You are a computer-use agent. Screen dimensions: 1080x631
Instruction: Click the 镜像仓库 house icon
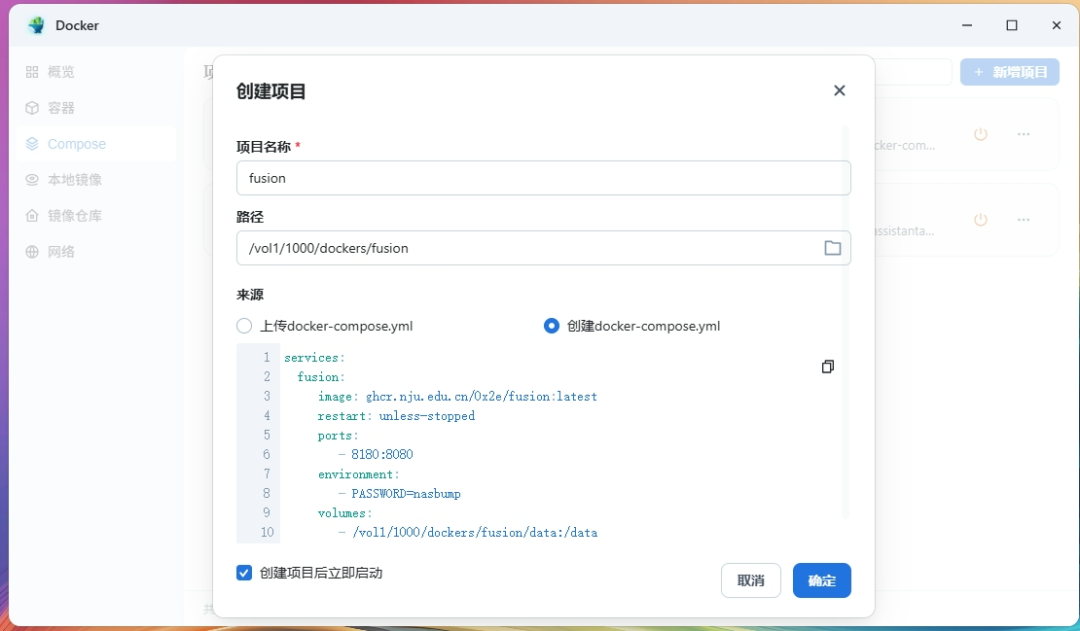(x=32, y=216)
